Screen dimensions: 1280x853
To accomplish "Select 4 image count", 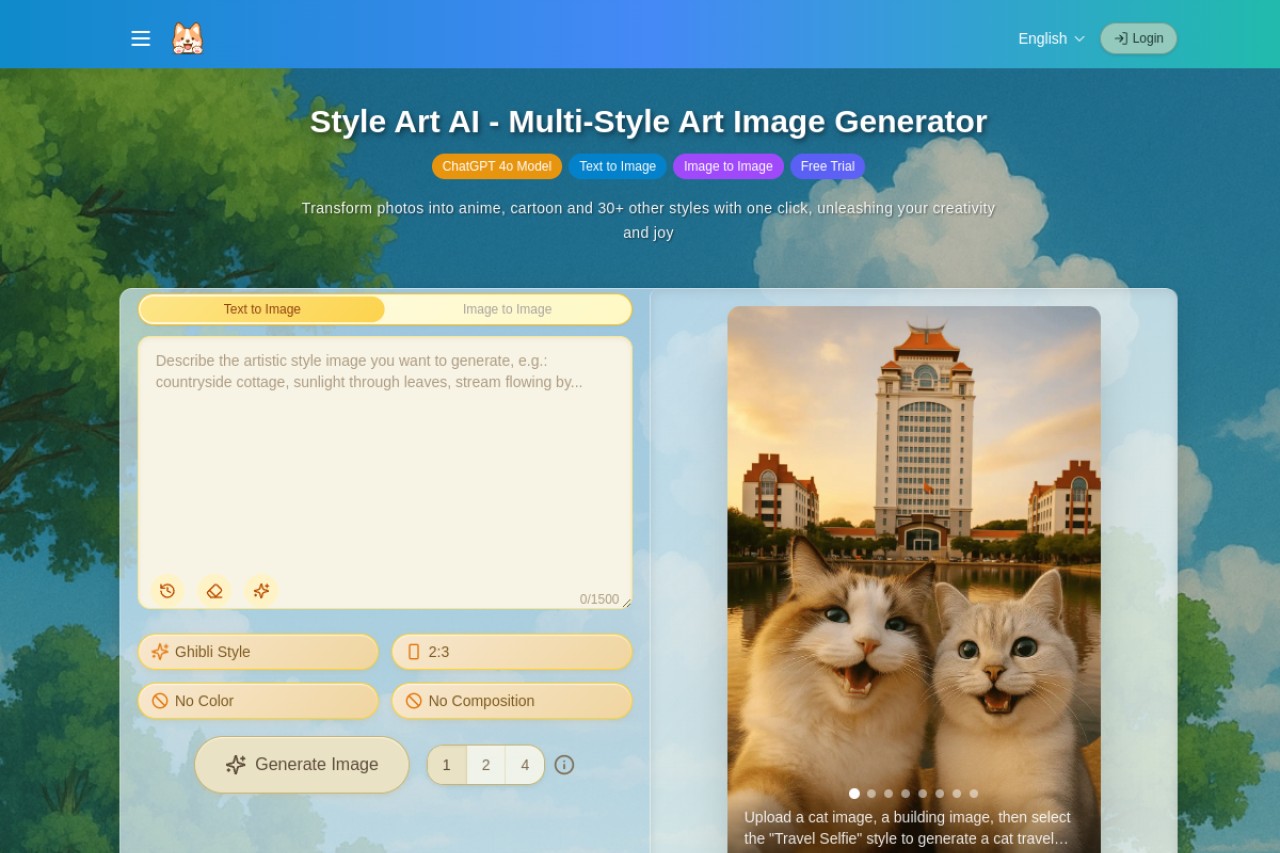I will tap(525, 765).
